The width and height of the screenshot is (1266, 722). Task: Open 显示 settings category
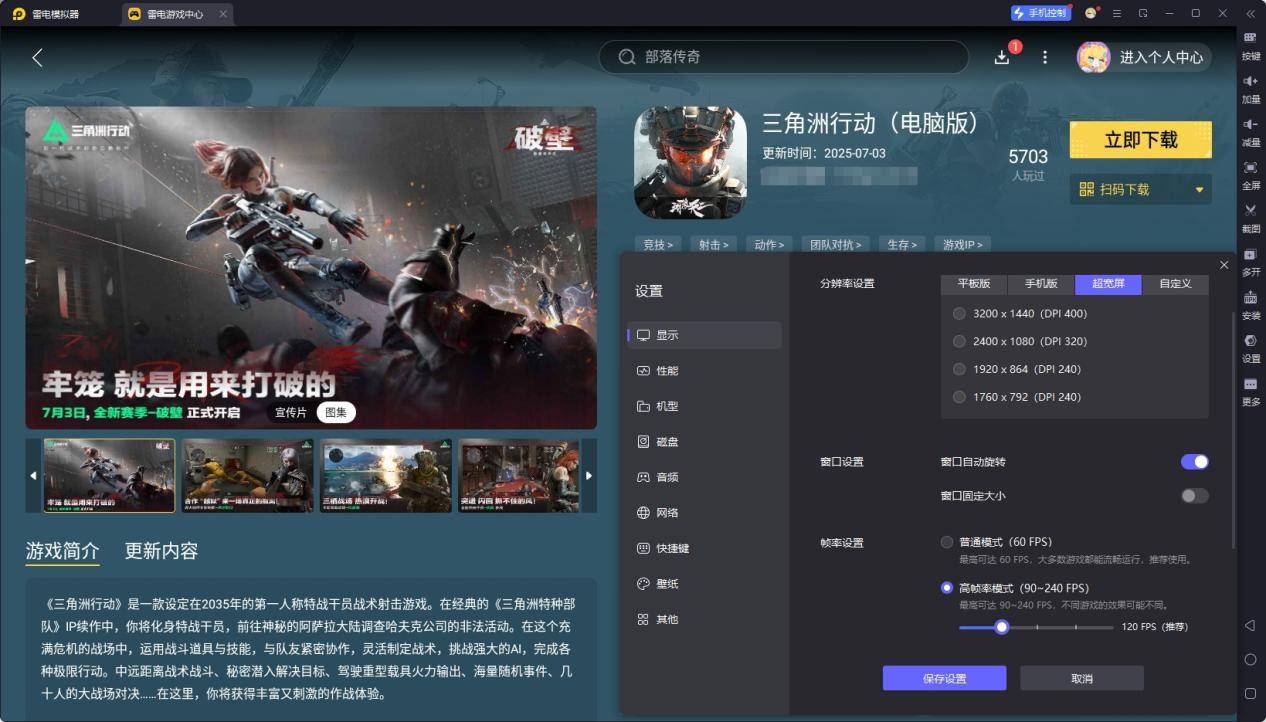coord(705,335)
